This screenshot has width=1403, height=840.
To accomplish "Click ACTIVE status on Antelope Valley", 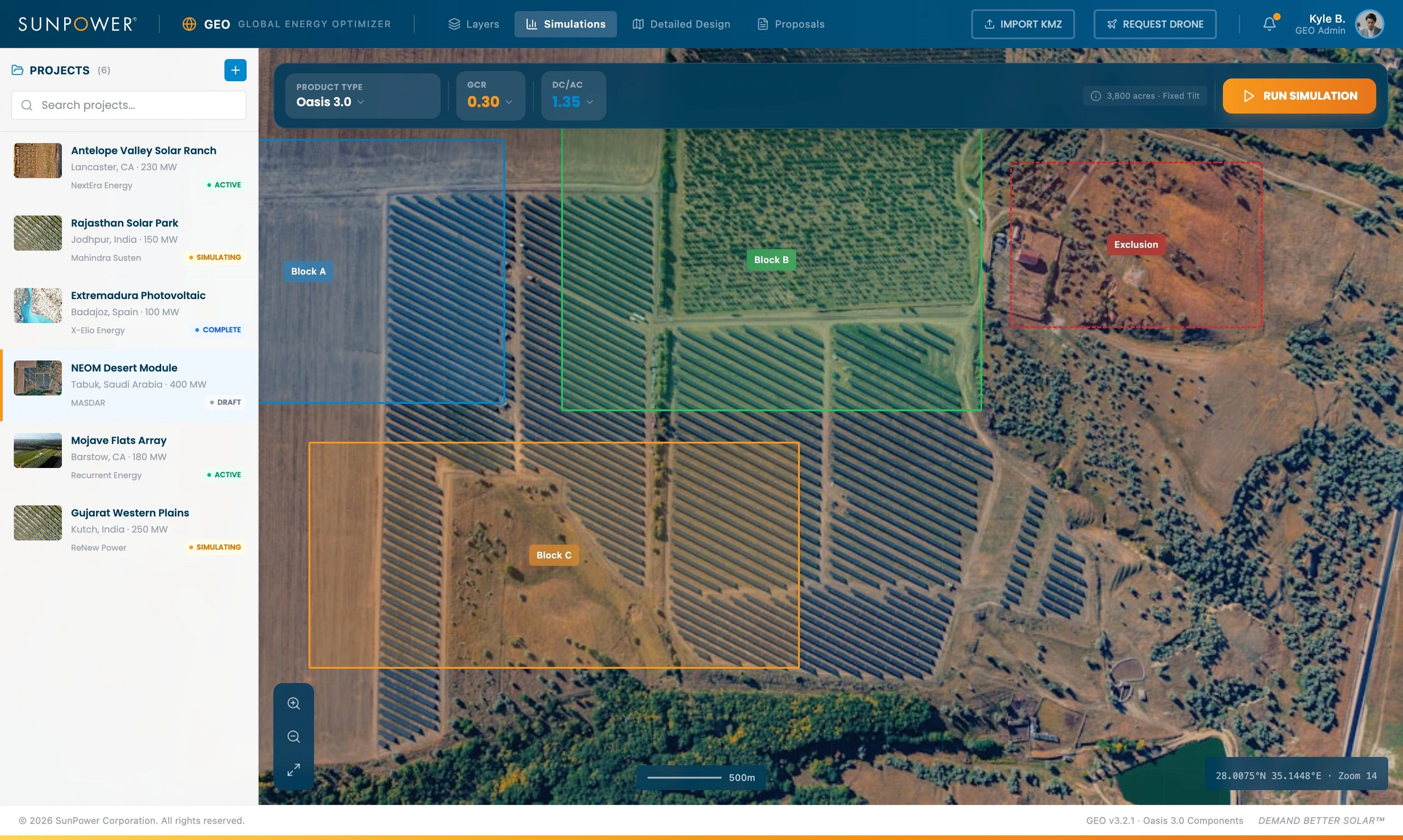I will click(224, 185).
